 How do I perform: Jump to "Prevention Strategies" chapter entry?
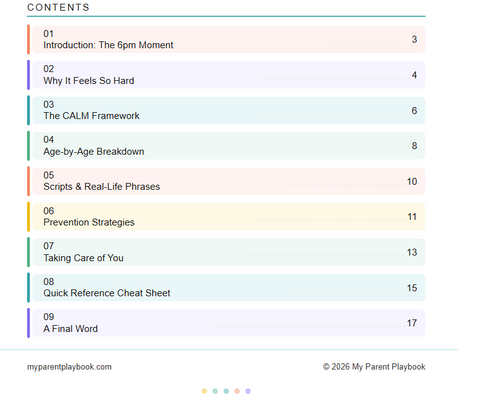click(229, 217)
